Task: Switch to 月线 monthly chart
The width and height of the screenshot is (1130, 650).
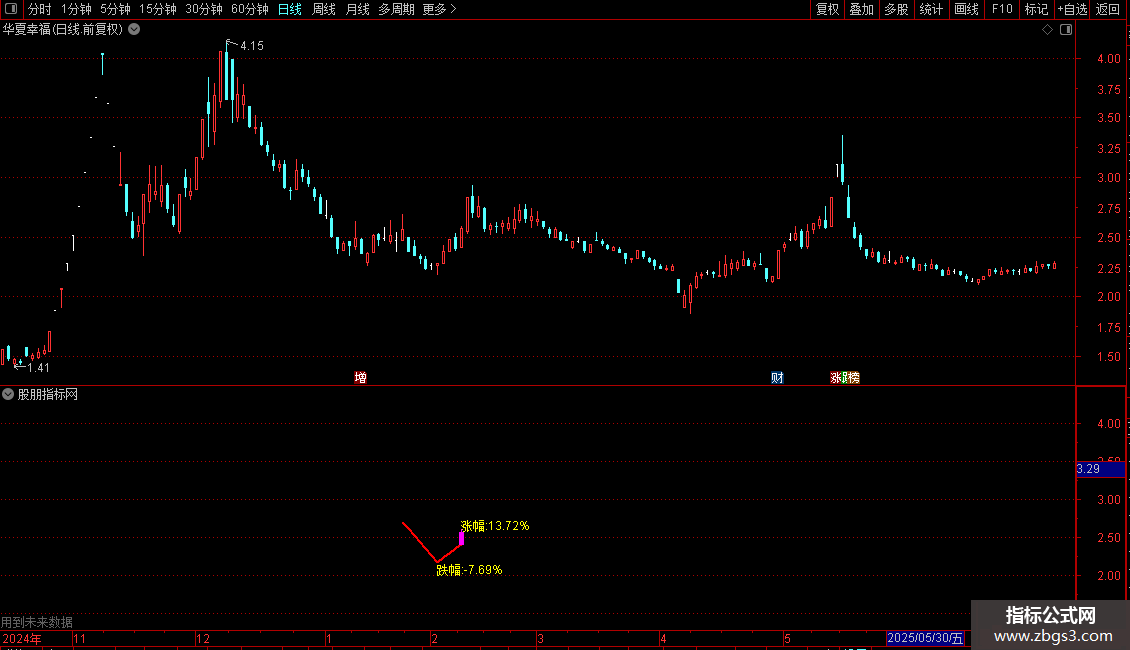Action: pos(357,9)
